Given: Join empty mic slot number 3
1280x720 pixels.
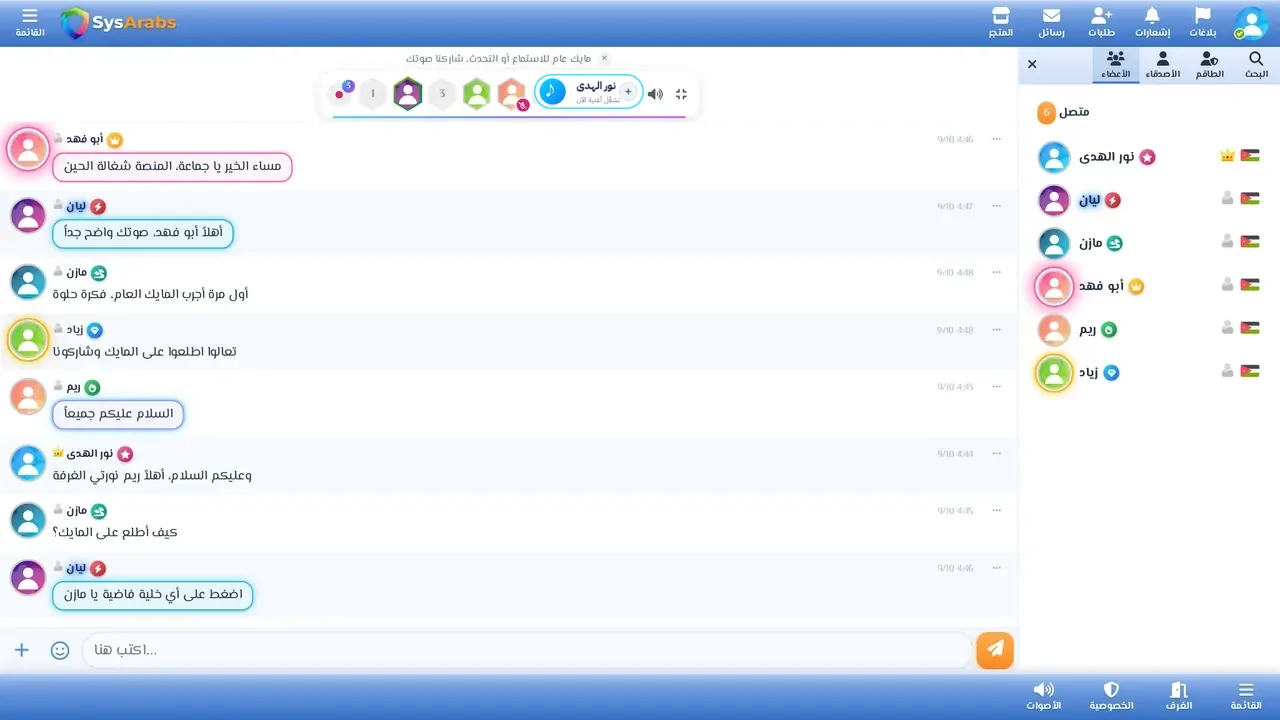Looking at the screenshot, I should [442, 94].
